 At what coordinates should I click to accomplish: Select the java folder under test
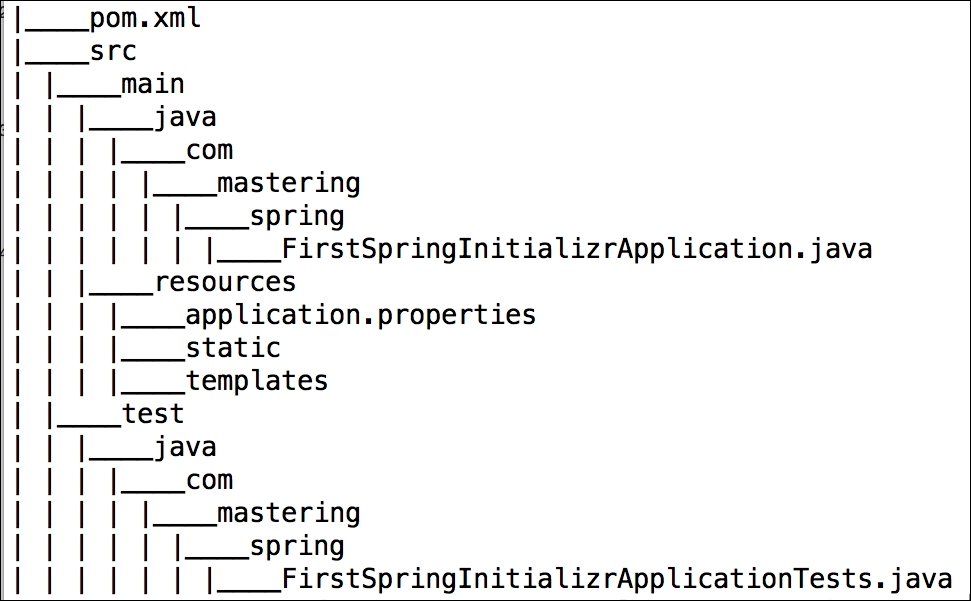click(184, 447)
